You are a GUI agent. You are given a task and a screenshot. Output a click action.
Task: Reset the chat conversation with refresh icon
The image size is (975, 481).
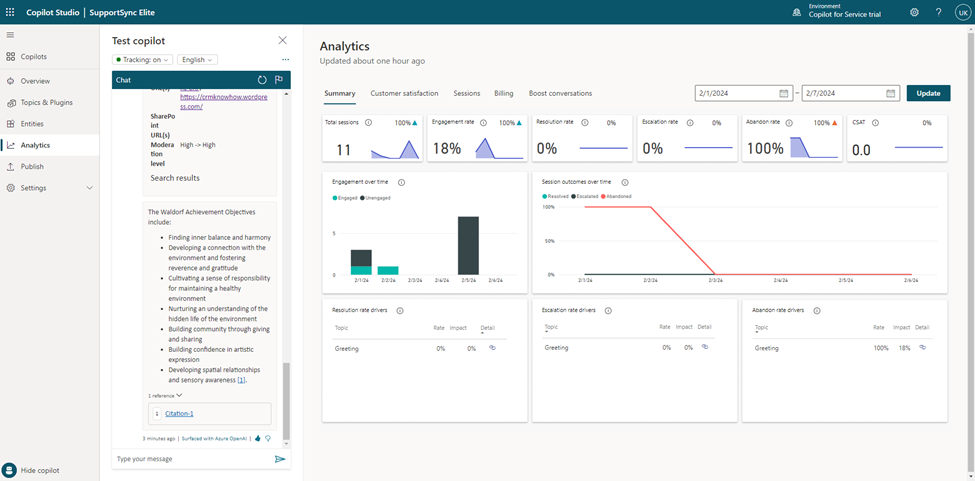pos(262,80)
